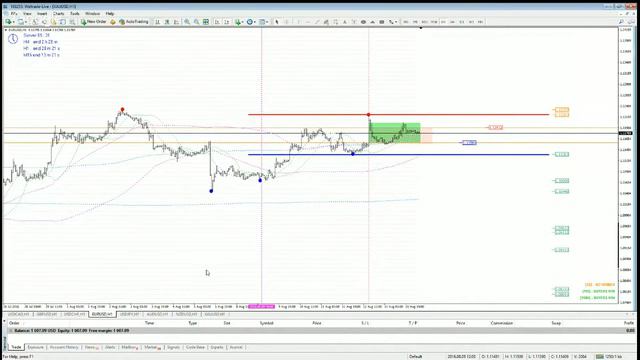Expand the Profiles dropdown arrow
640x360 pixels.
click(x=26, y=22)
